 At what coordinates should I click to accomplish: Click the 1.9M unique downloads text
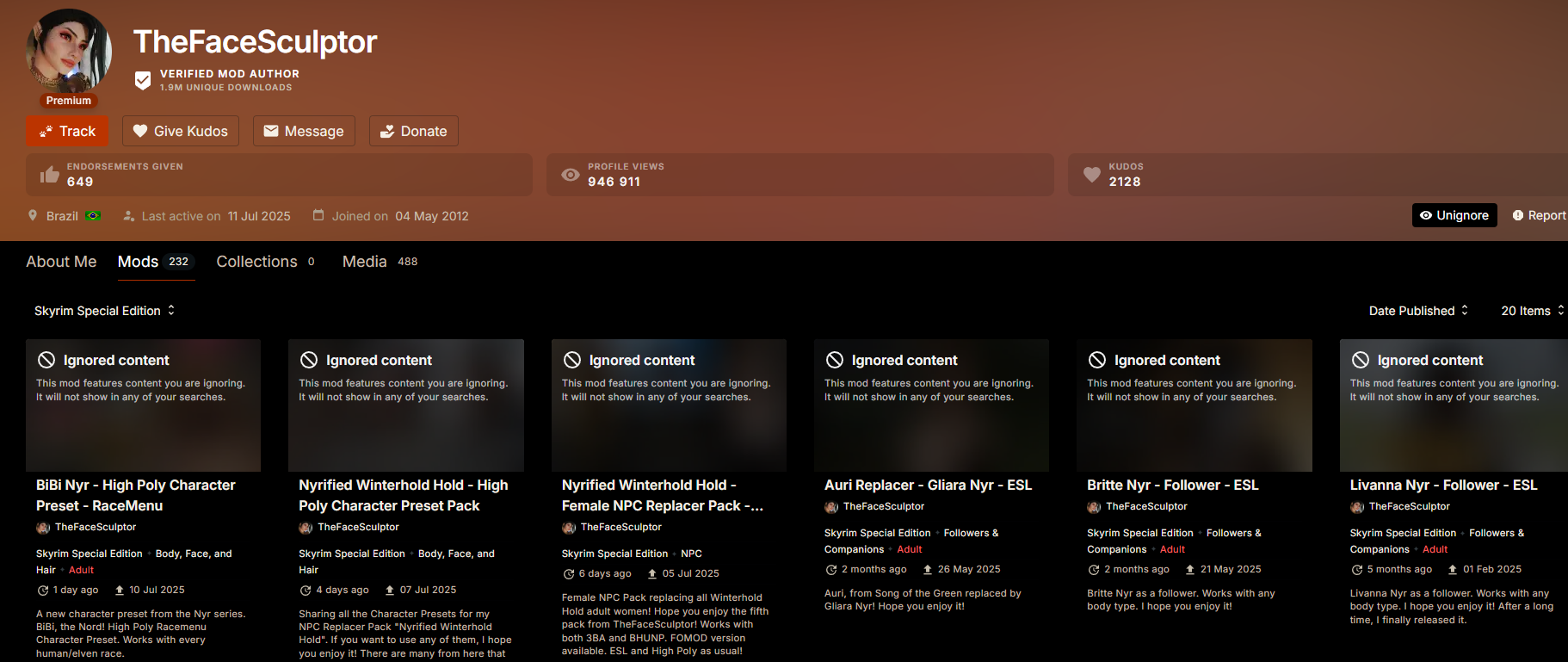(225, 87)
